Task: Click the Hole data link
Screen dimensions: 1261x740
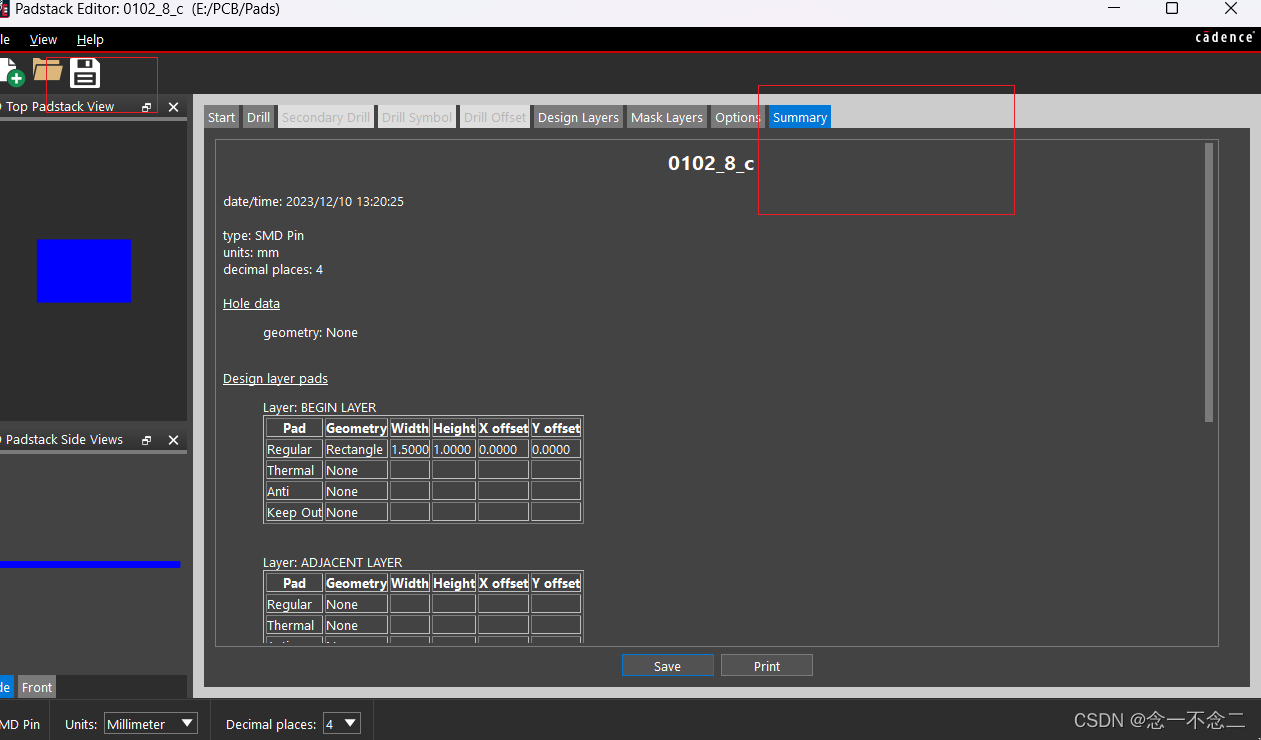Action: tap(251, 303)
